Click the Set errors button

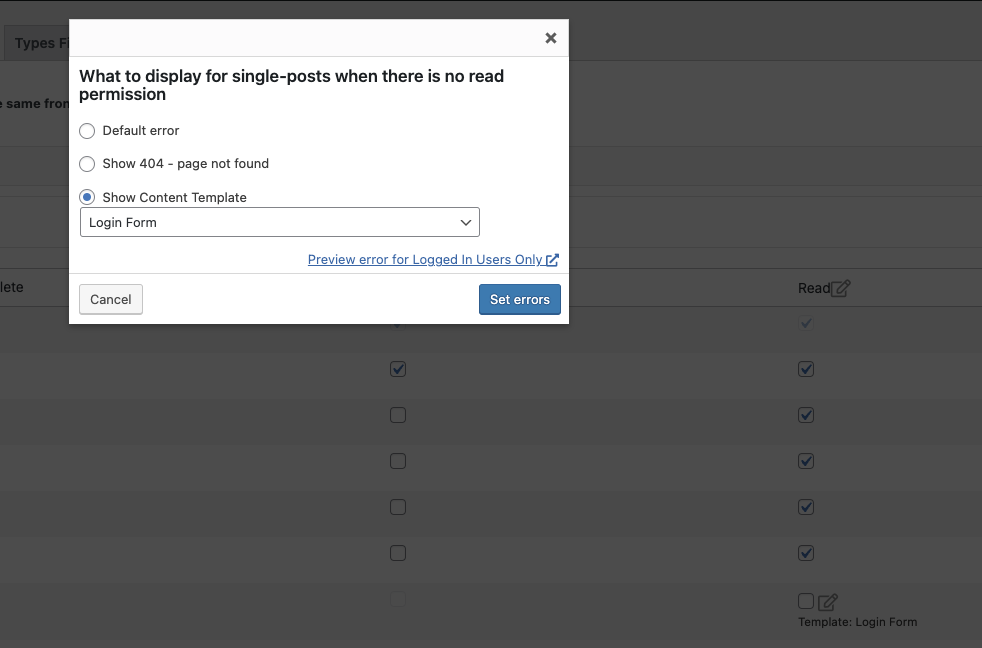click(520, 299)
